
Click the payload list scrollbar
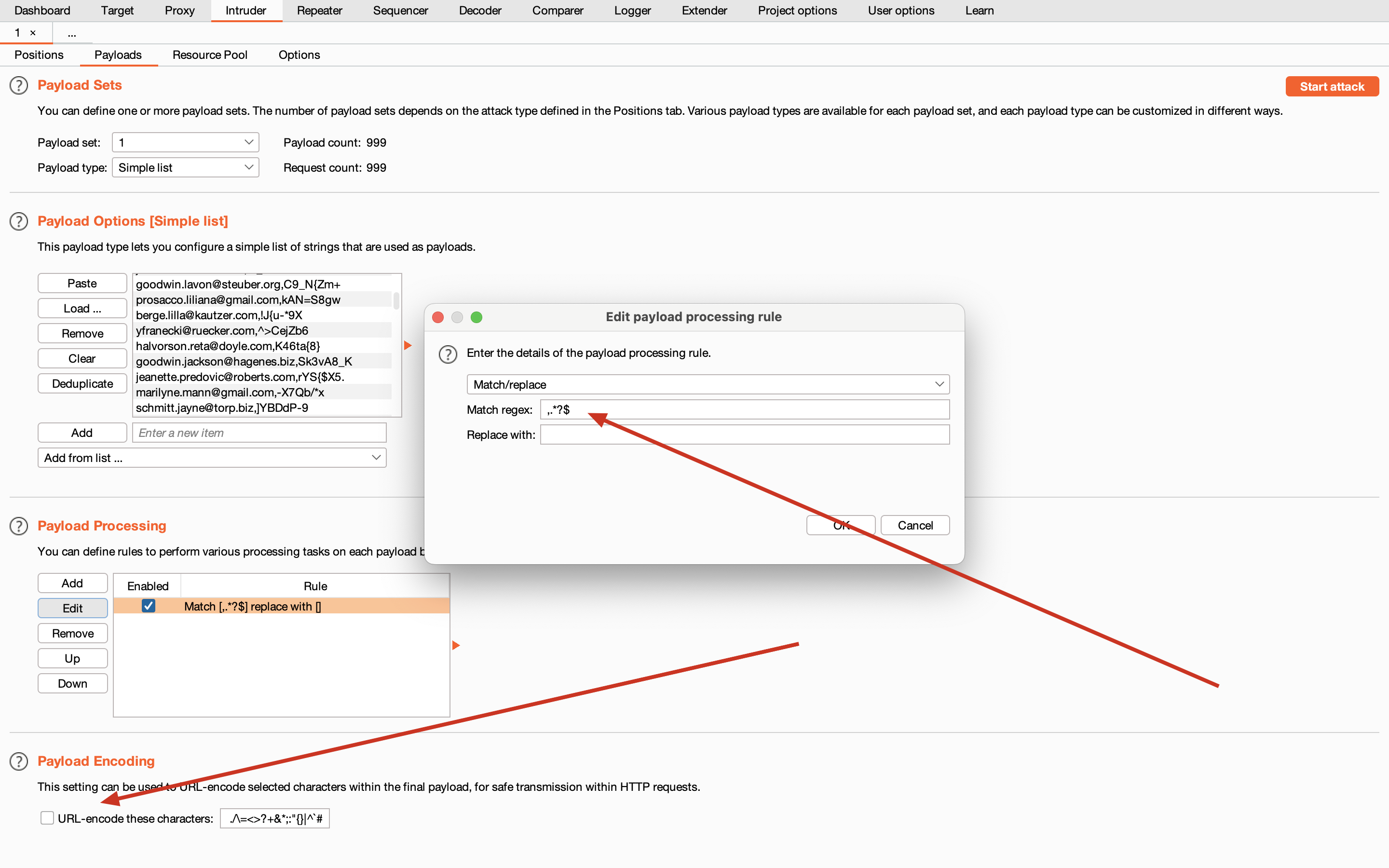pos(396,300)
